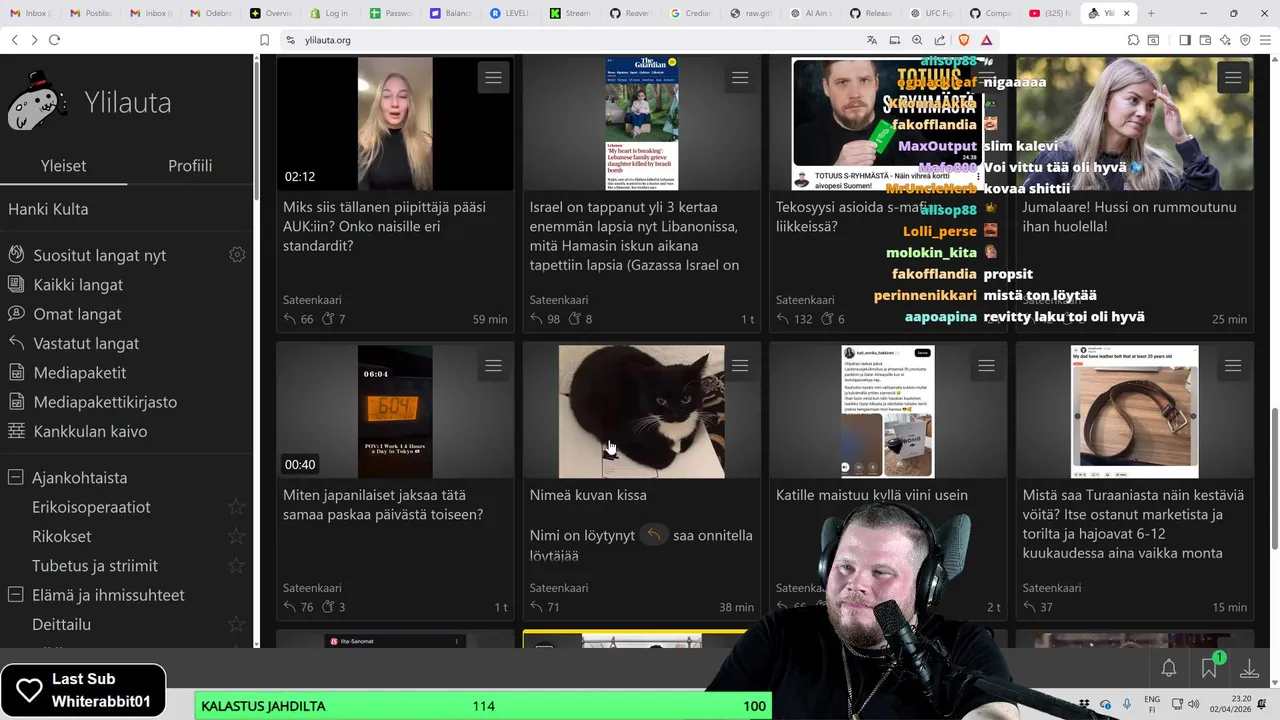Image resolution: width=1280 pixels, height=720 pixels.
Task: Open the Tubetus ja striimit board
Action: click(95, 565)
